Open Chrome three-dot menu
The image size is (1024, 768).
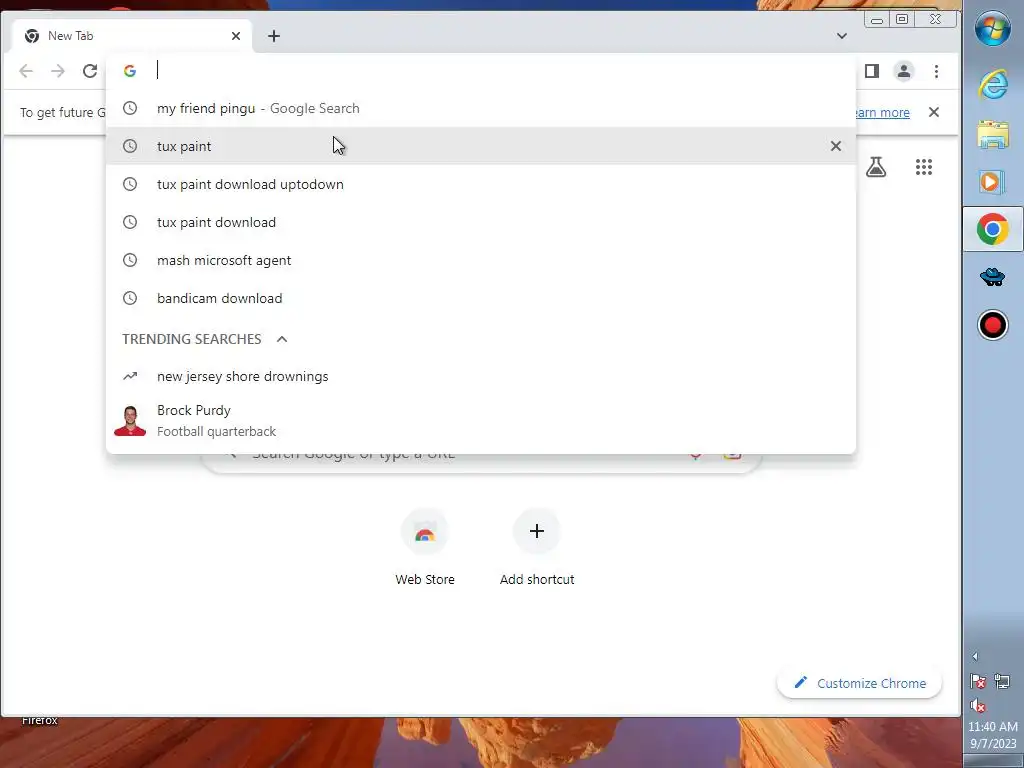click(936, 71)
